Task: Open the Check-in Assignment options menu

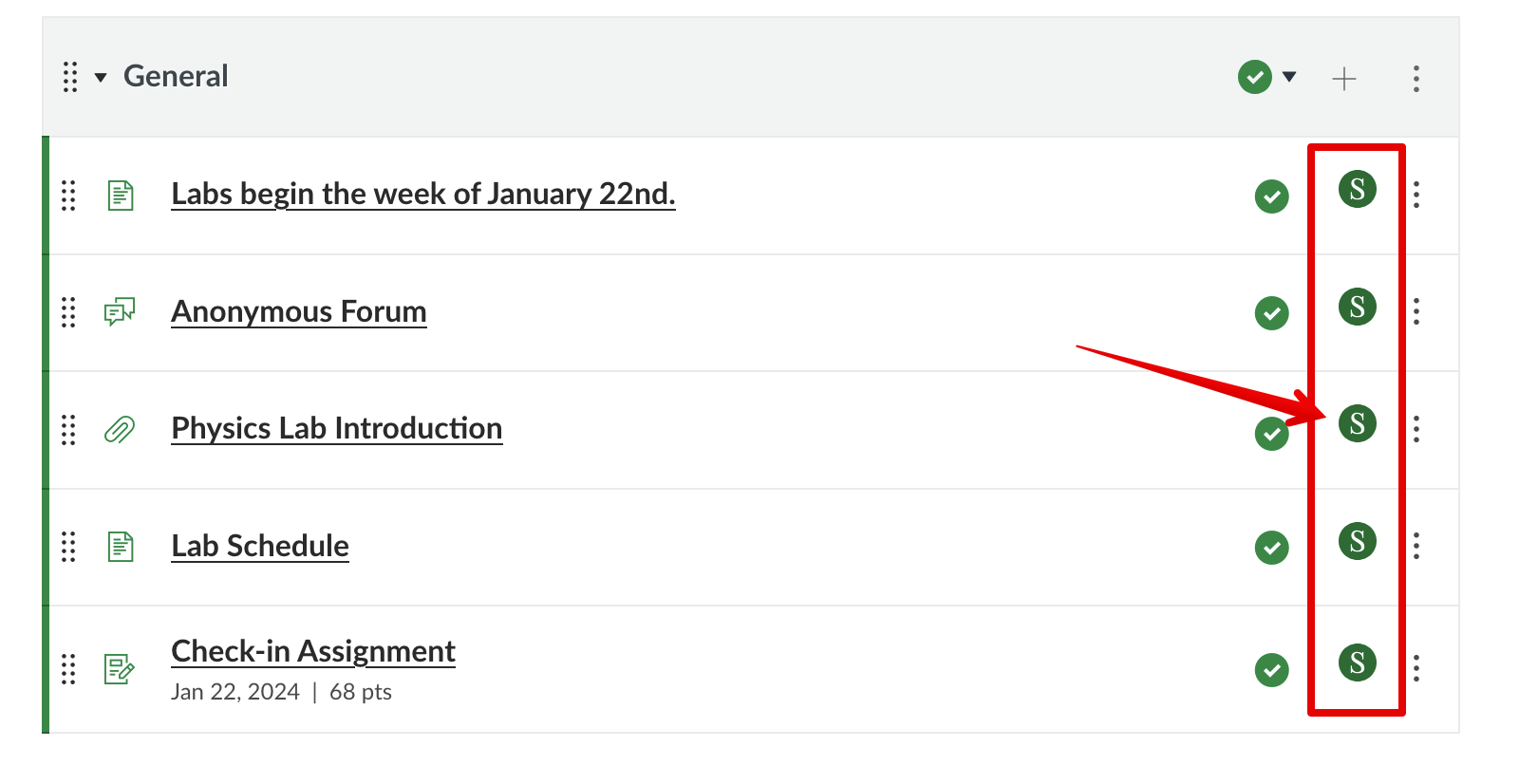Action: pyautogui.click(x=1416, y=668)
